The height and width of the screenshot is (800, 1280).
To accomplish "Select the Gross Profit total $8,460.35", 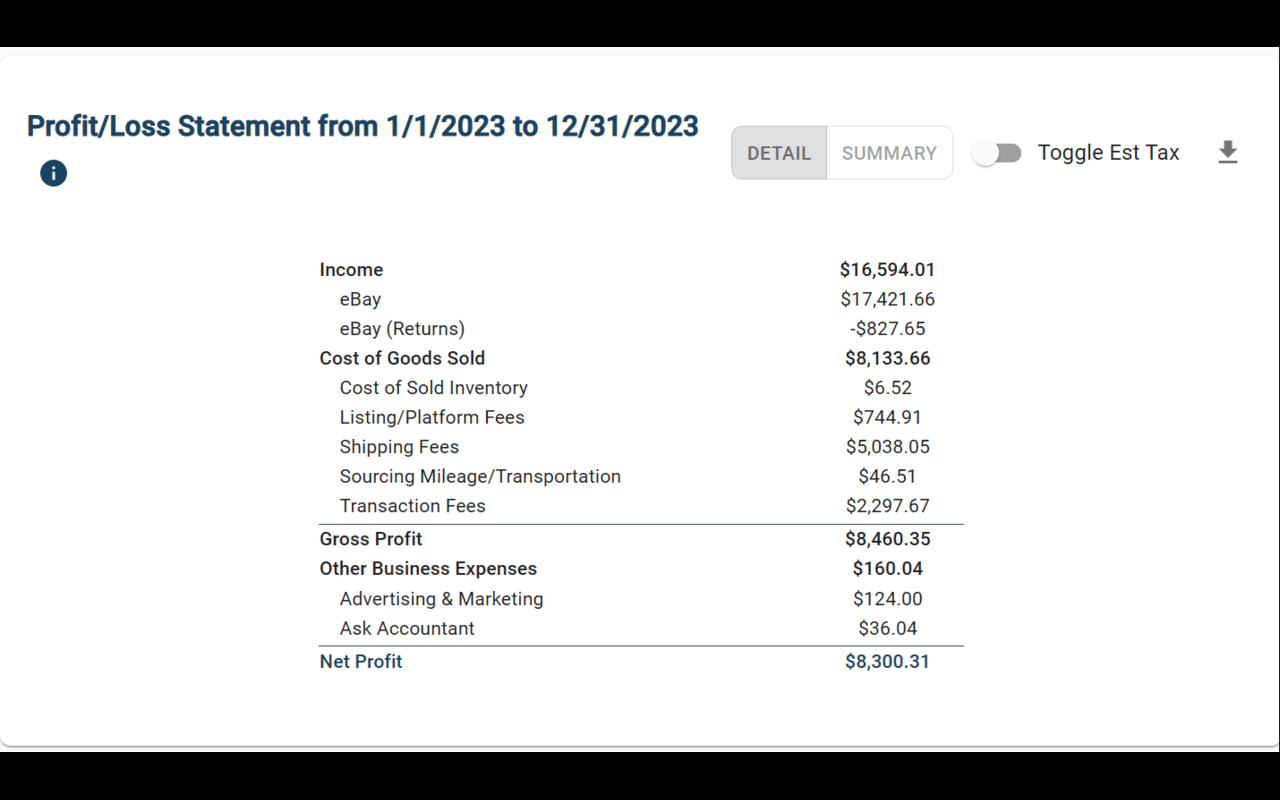I will (x=887, y=539).
